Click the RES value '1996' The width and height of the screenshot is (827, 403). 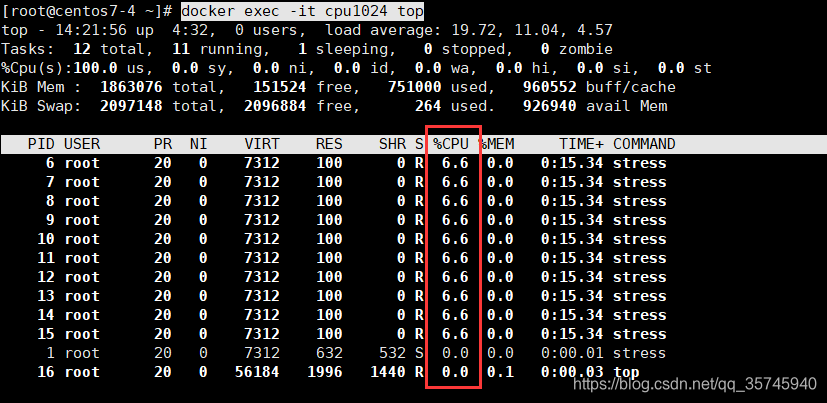click(325, 372)
